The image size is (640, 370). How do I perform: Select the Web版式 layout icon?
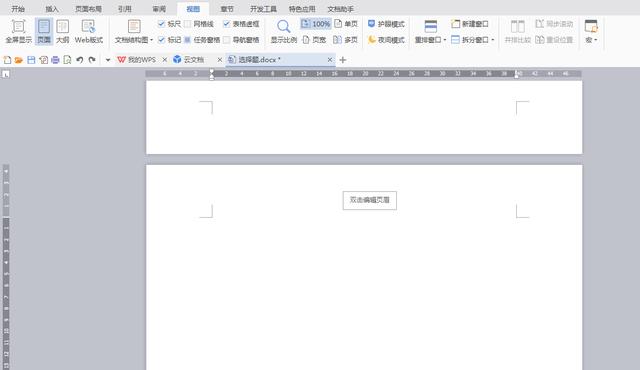pos(89,31)
